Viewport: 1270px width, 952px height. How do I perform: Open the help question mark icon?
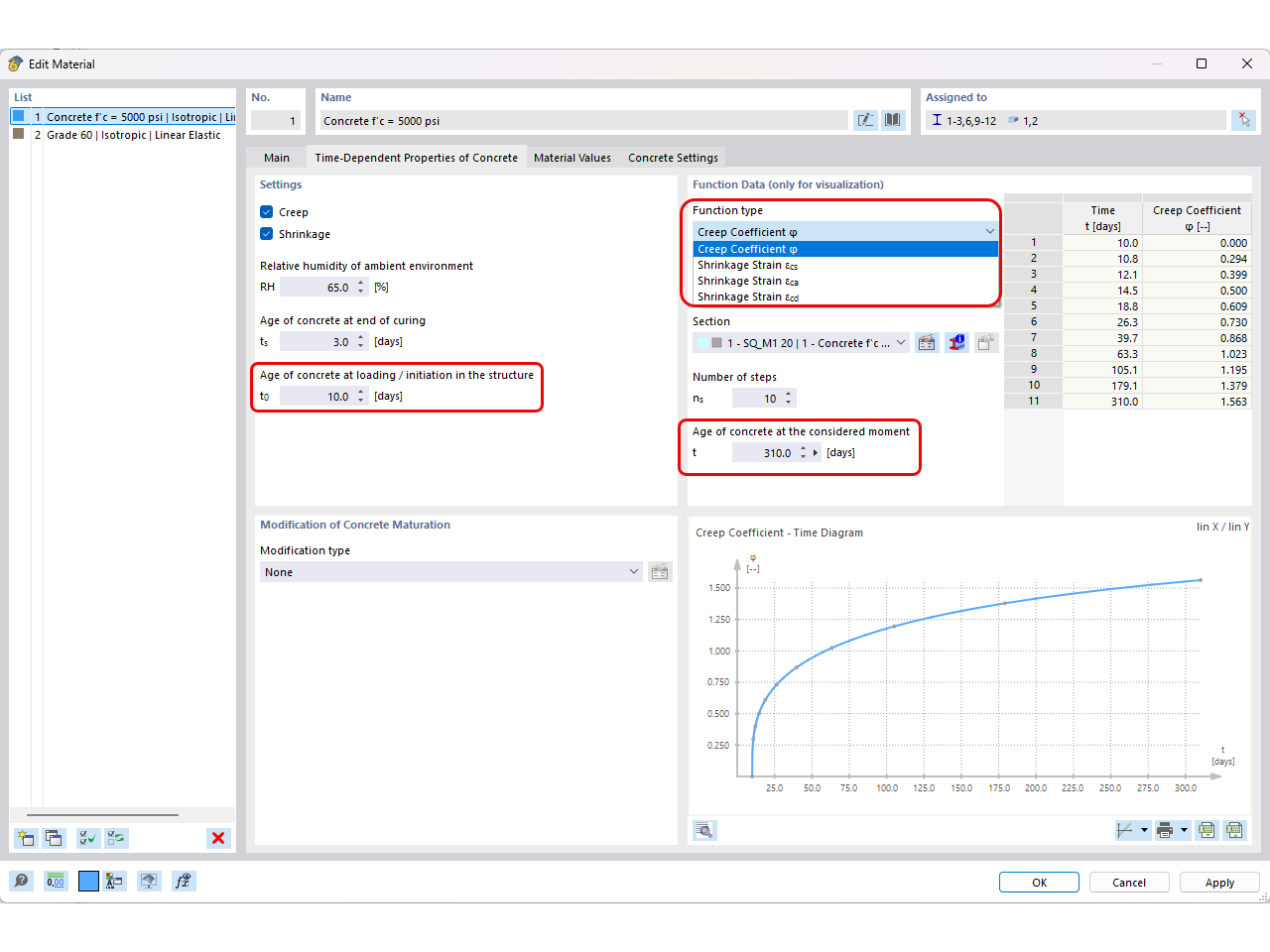coord(21,881)
